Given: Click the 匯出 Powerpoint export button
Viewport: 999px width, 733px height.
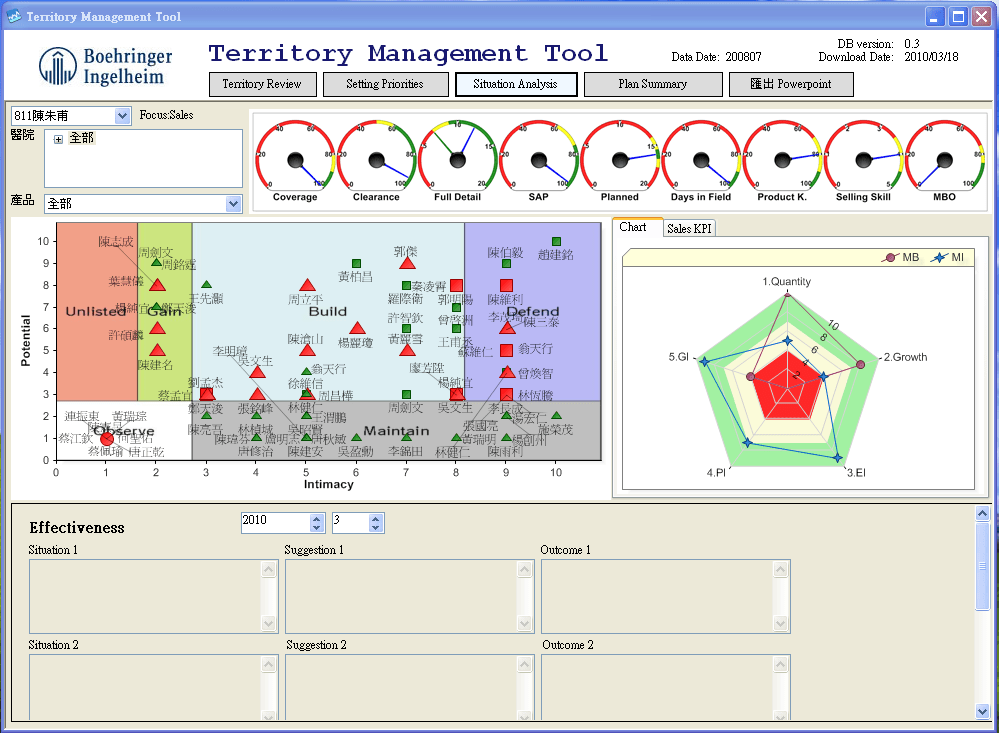Looking at the screenshot, I should [x=791, y=84].
